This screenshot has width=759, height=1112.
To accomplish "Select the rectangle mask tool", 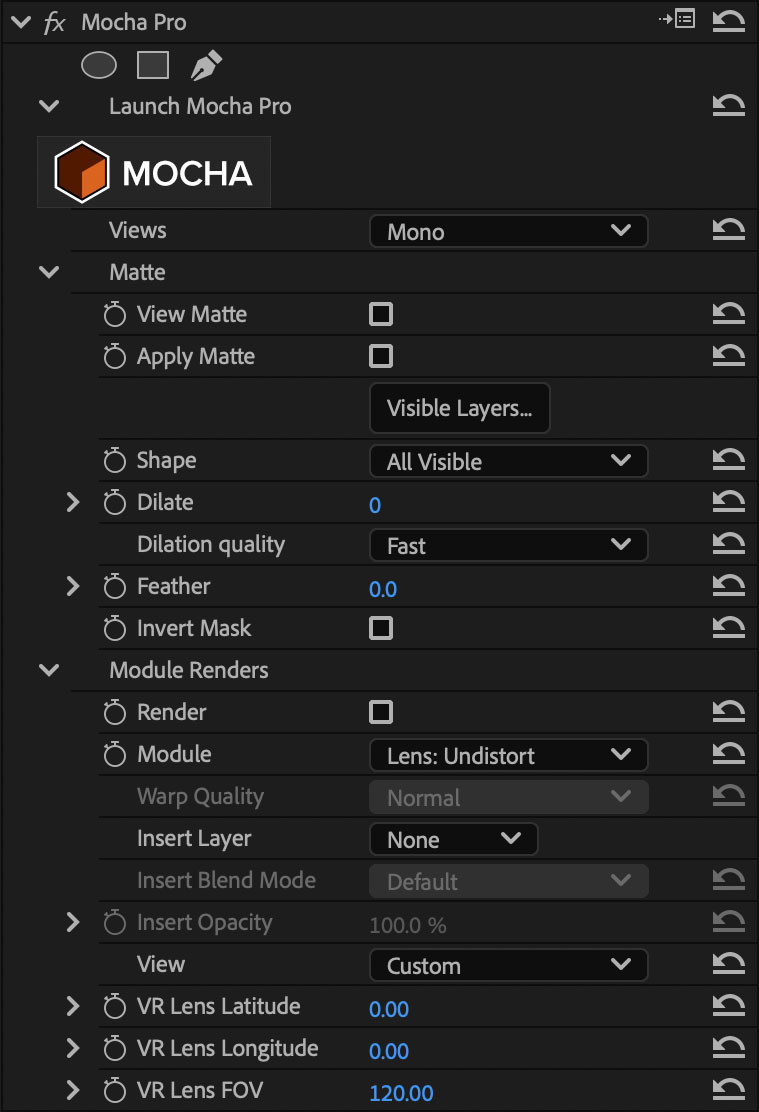I will pos(152,66).
